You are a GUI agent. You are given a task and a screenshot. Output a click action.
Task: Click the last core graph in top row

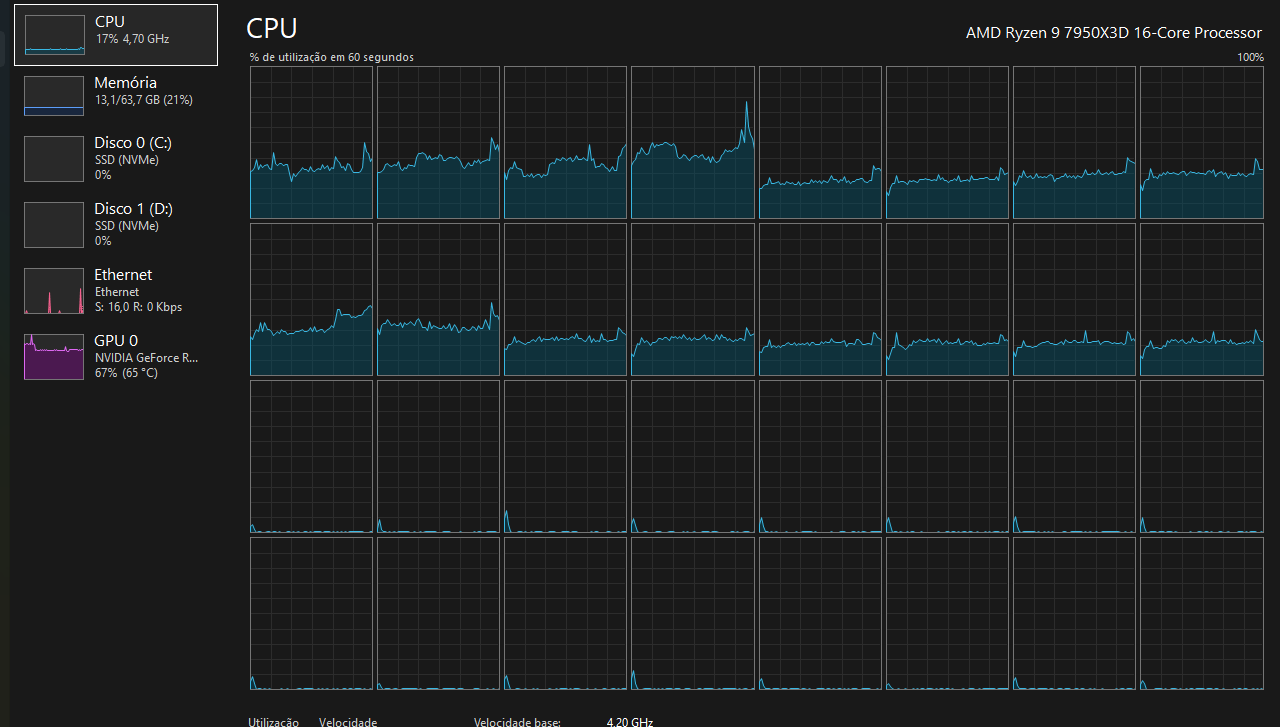click(1202, 142)
